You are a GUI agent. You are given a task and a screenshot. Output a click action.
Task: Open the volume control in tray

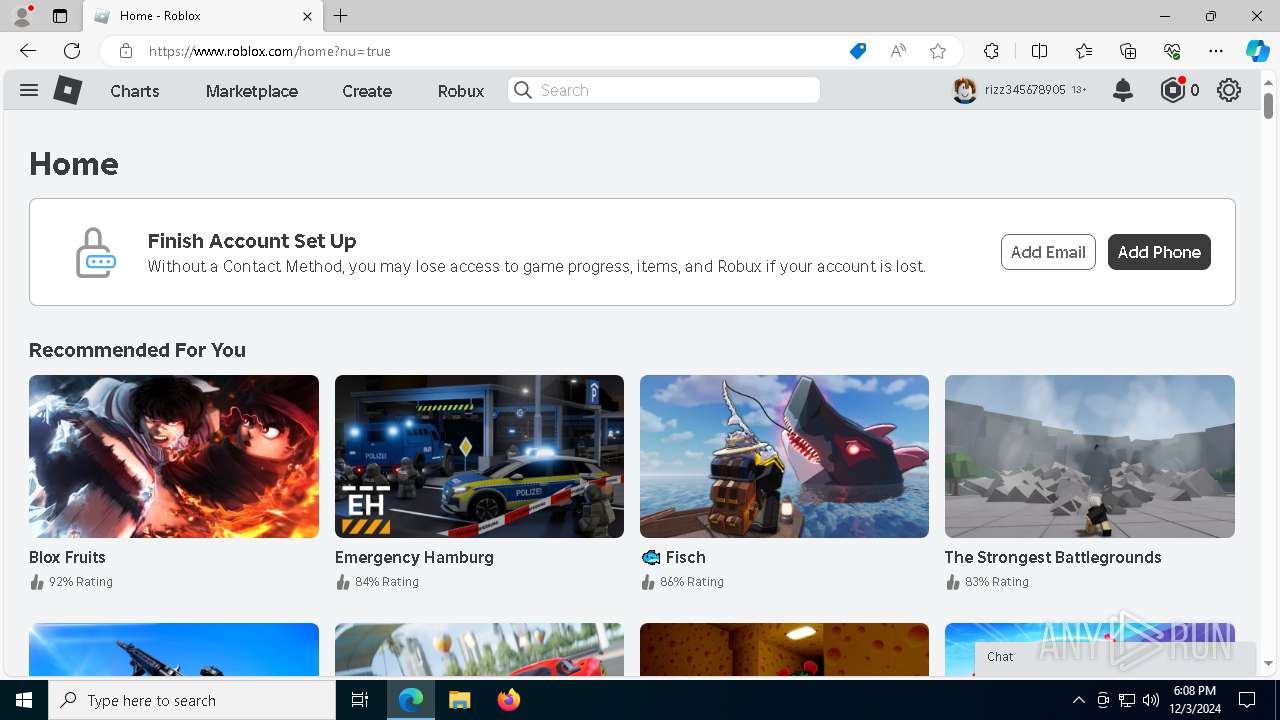(1151, 700)
